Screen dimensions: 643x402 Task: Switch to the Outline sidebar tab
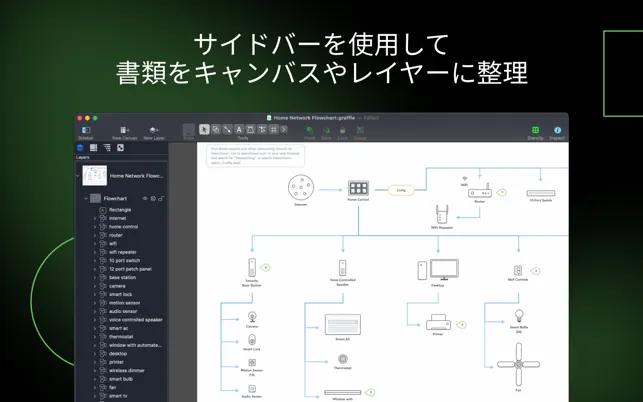click(x=107, y=148)
